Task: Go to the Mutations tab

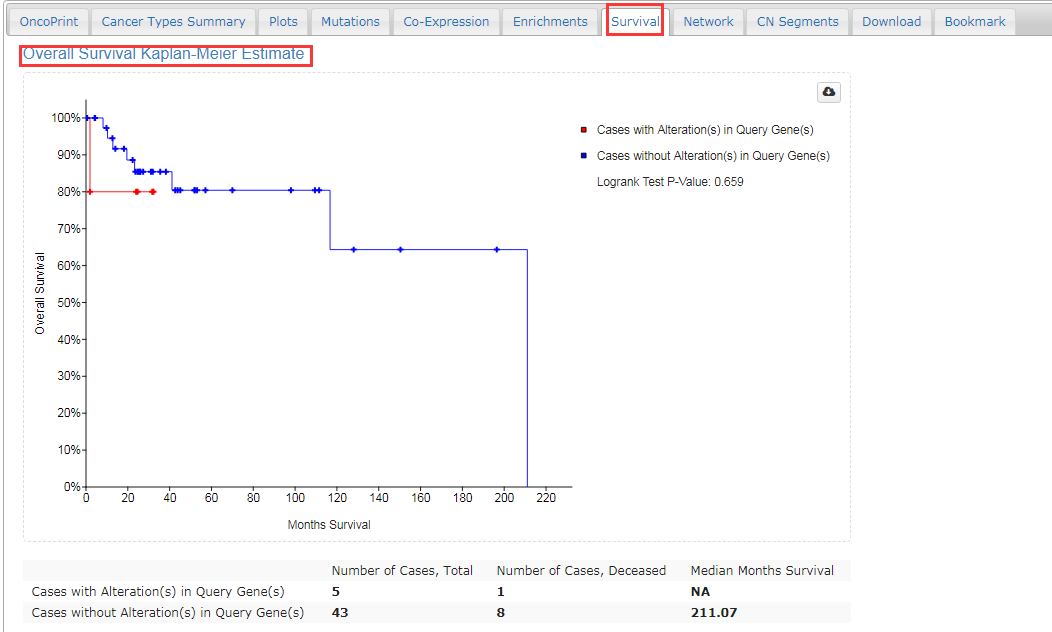Action: 350,22
